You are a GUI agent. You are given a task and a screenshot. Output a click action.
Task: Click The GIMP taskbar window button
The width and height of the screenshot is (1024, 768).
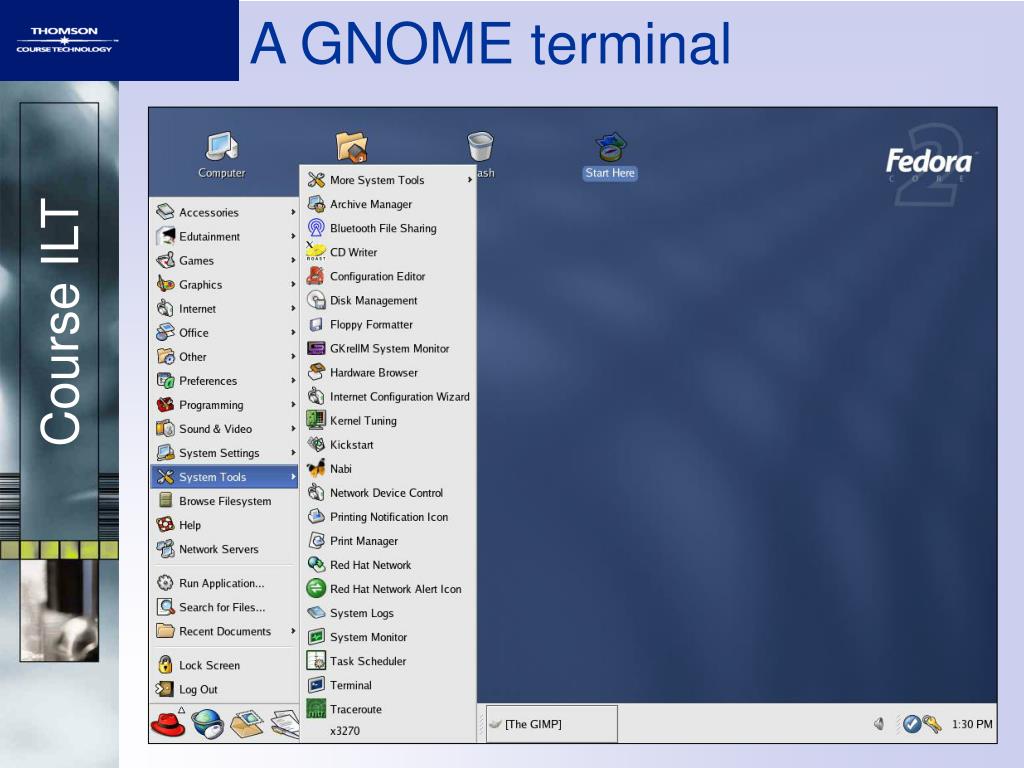552,724
